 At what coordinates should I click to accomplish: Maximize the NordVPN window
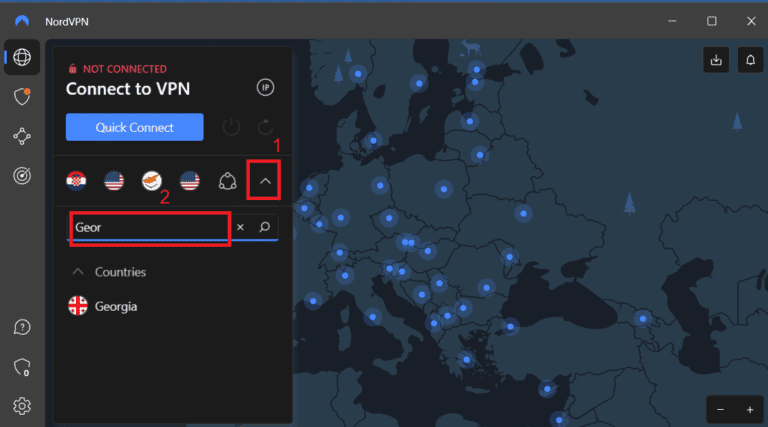click(712, 21)
